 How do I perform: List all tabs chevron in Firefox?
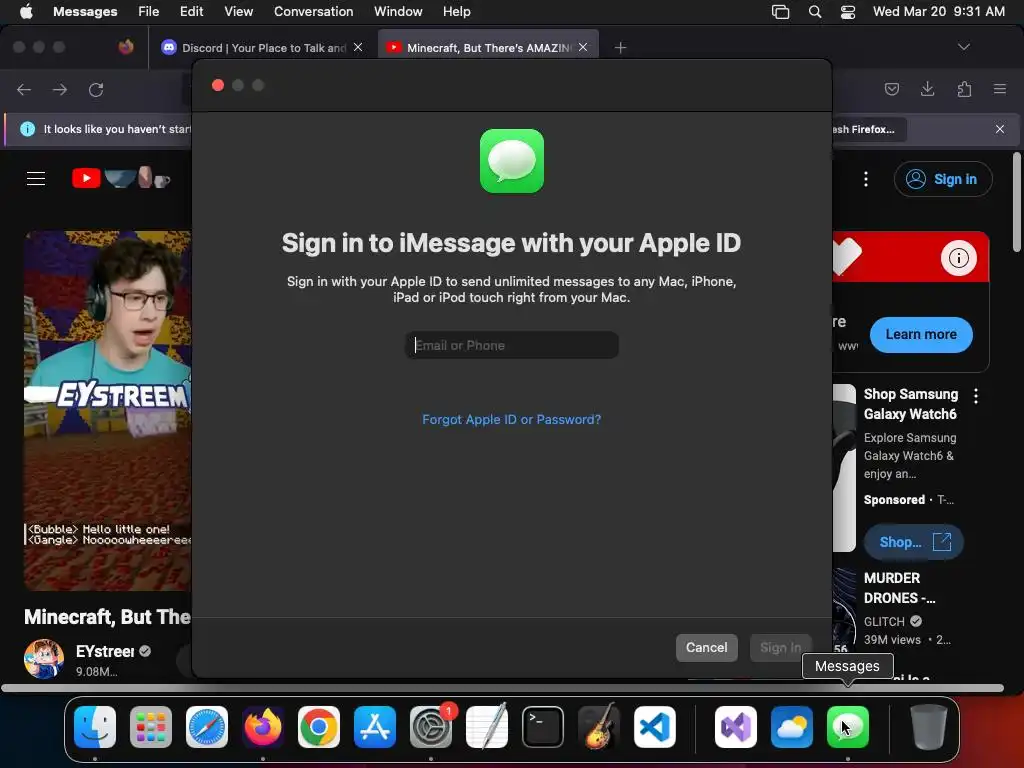(964, 47)
